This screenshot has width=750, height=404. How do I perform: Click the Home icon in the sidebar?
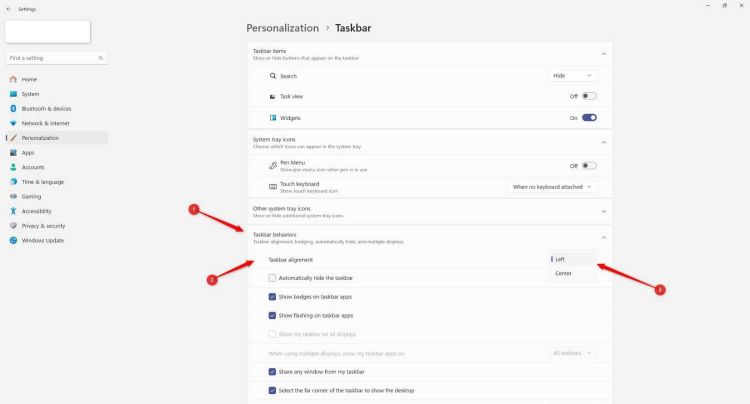point(13,79)
